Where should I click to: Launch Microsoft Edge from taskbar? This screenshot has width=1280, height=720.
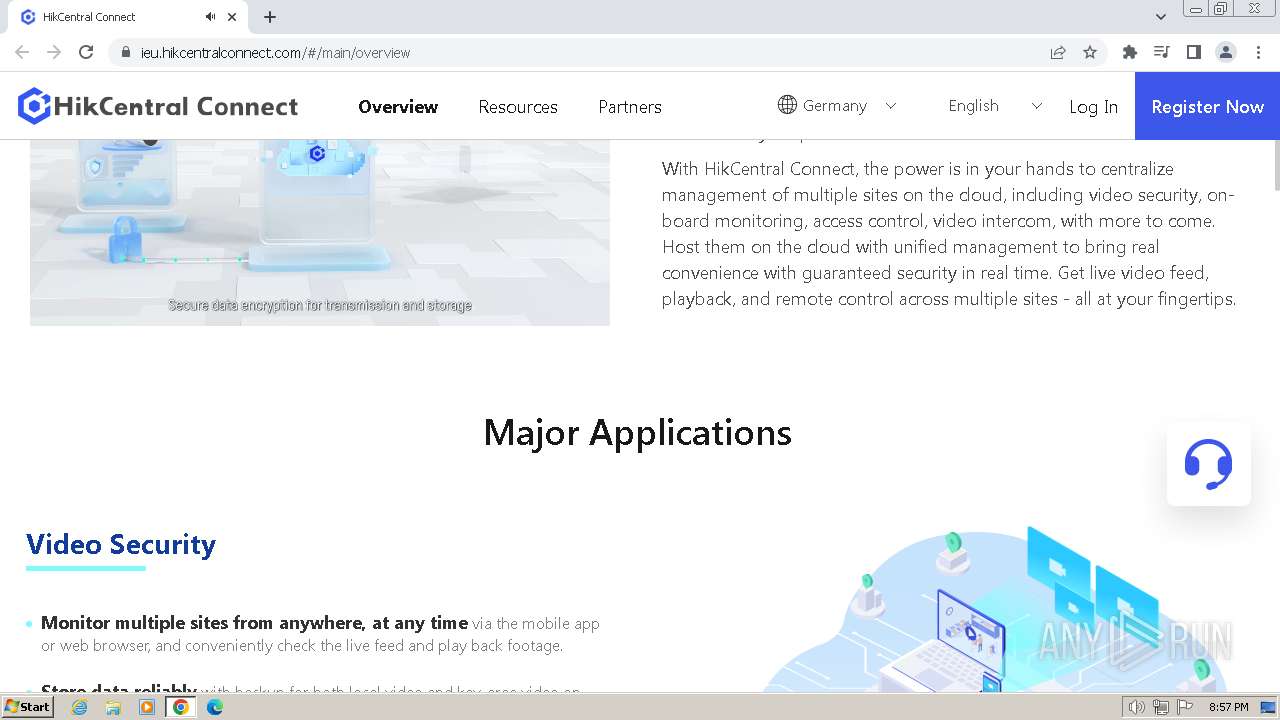[x=215, y=707]
